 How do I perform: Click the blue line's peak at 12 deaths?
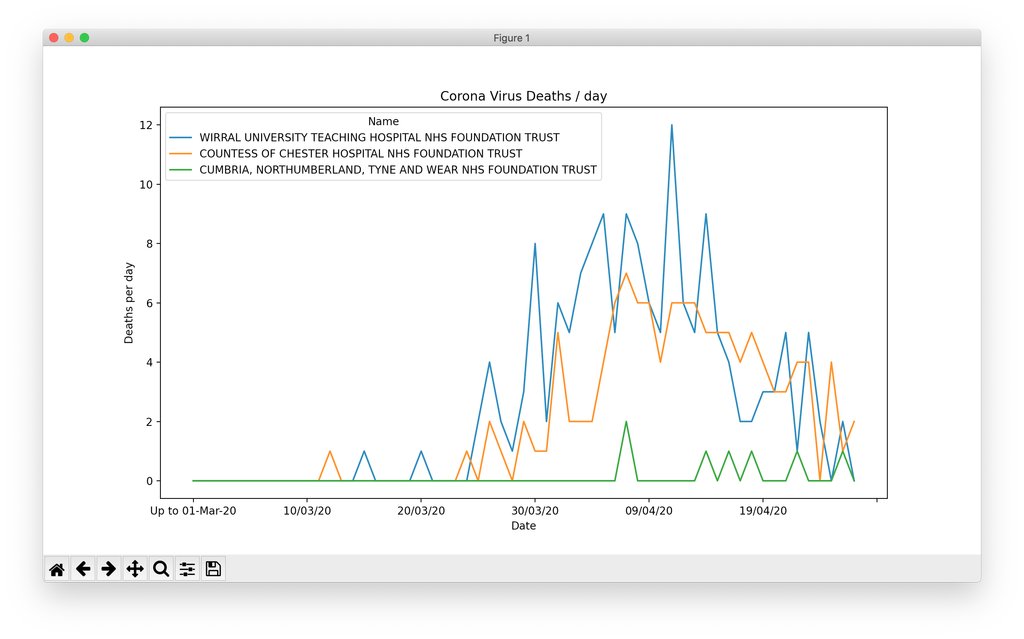[x=672, y=124]
